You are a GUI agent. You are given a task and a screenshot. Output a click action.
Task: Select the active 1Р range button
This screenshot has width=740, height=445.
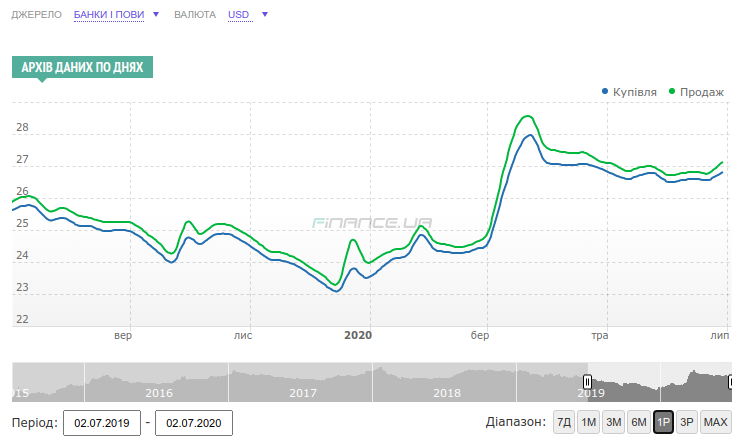(663, 422)
